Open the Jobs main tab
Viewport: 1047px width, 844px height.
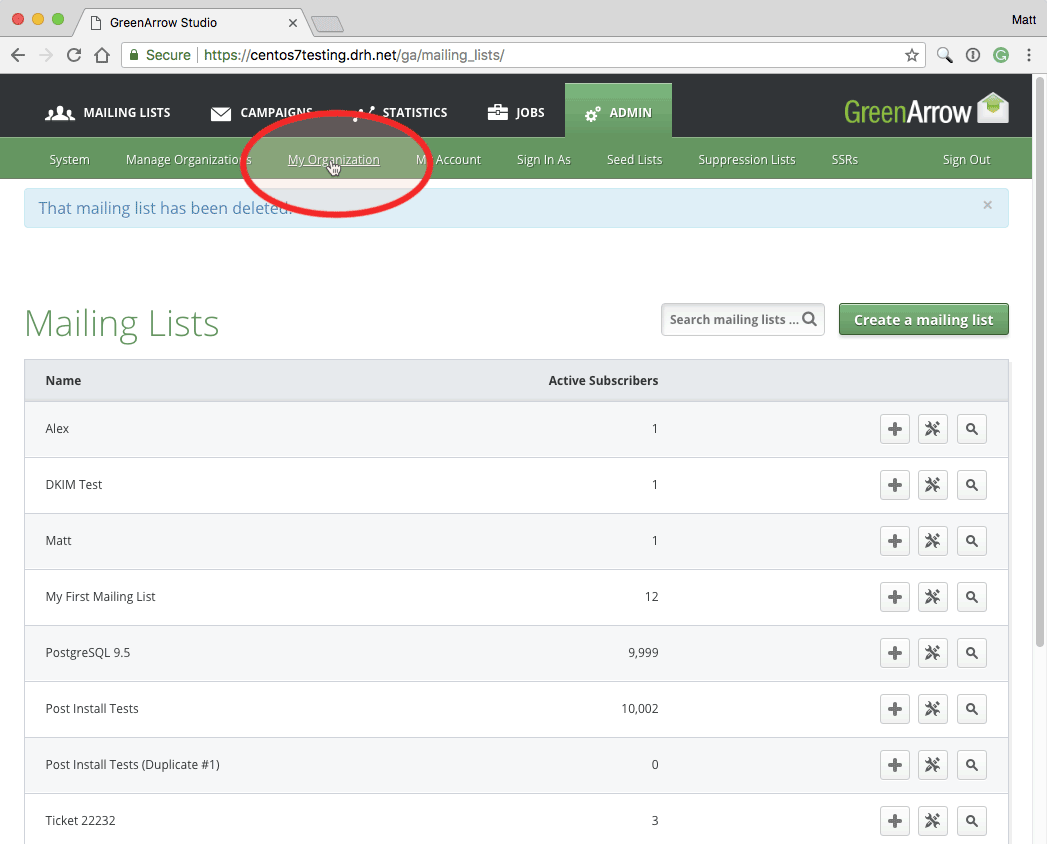[x=515, y=113]
